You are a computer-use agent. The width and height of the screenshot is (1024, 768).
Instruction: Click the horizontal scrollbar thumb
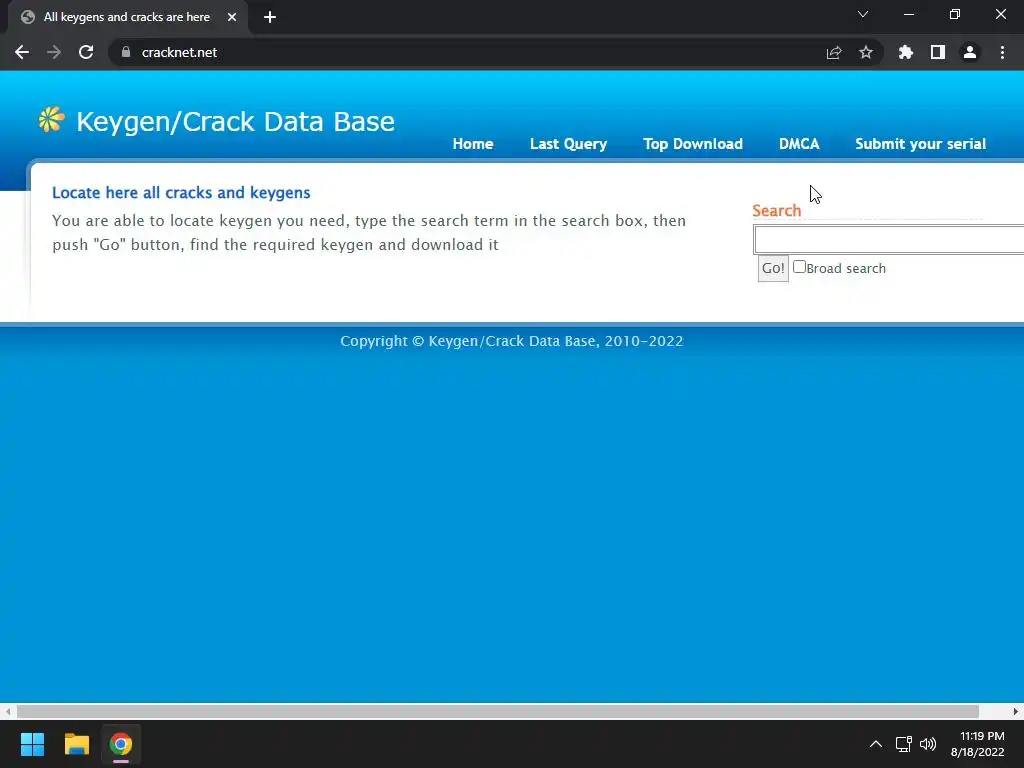498,711
